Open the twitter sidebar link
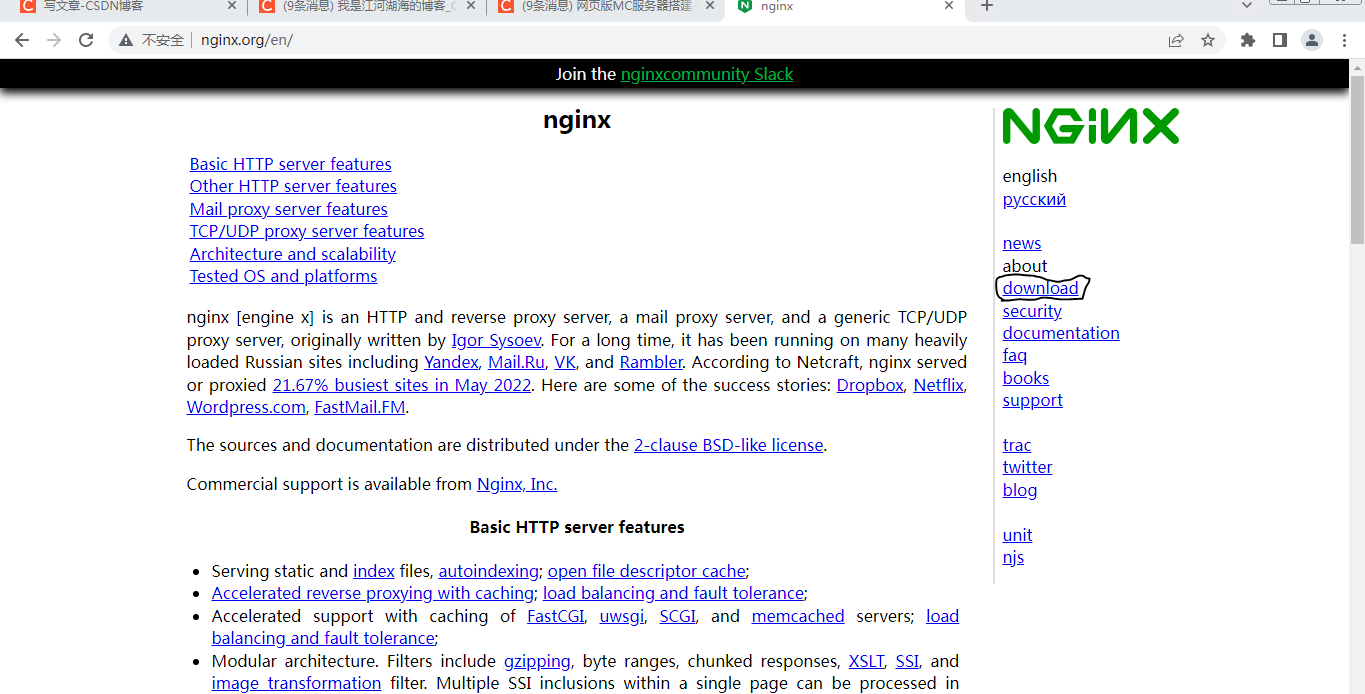Screen dimensions: 1365x694 tap(1028, 467)
